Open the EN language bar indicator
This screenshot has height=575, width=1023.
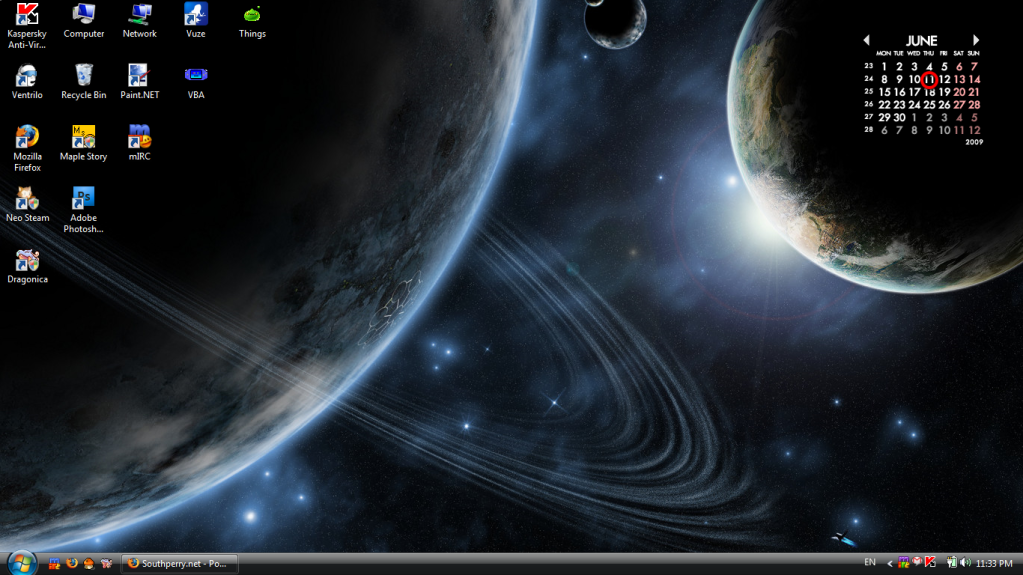pos(870,562)
